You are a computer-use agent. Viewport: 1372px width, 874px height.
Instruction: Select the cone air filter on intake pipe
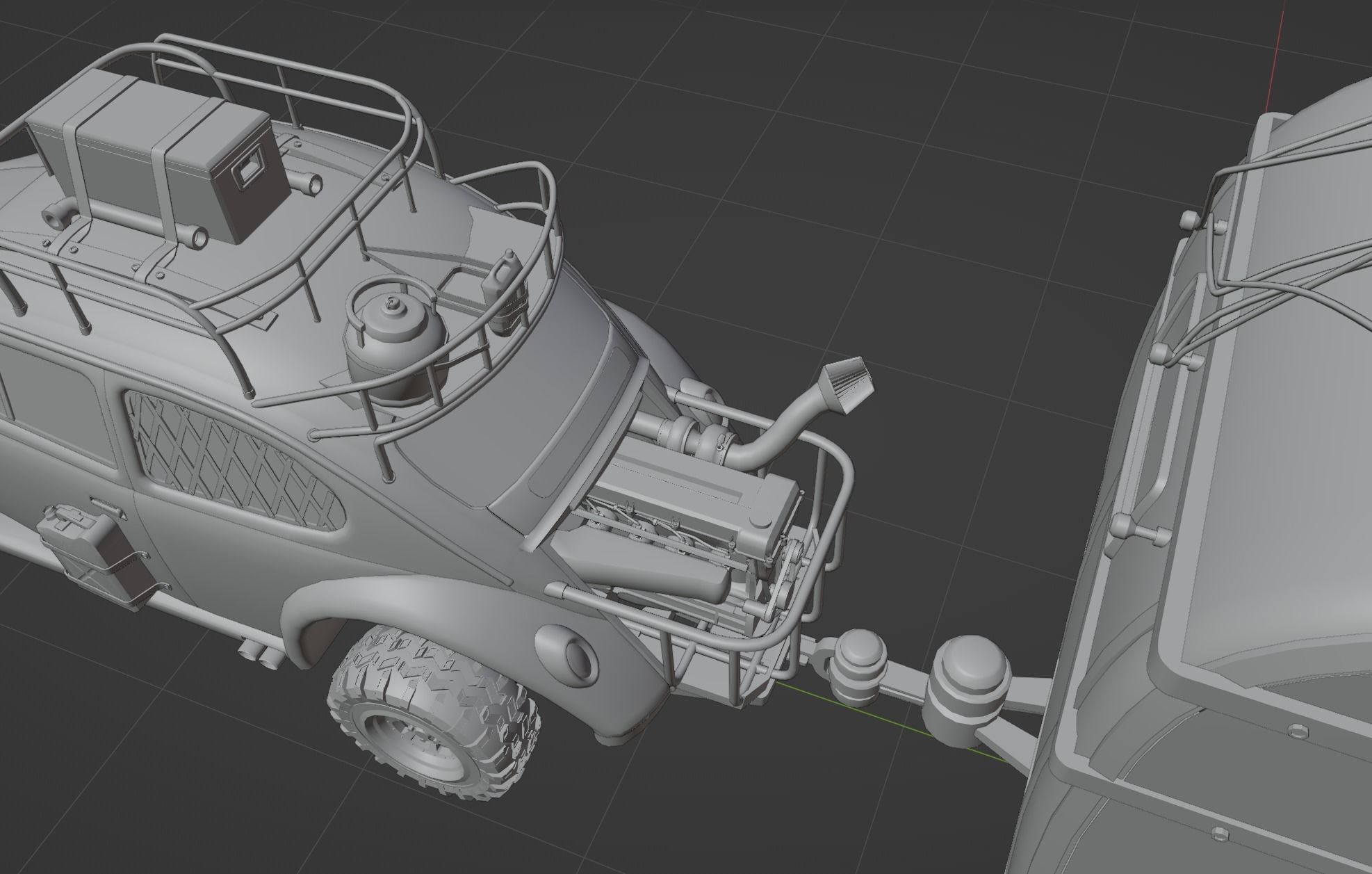point(845,384)
